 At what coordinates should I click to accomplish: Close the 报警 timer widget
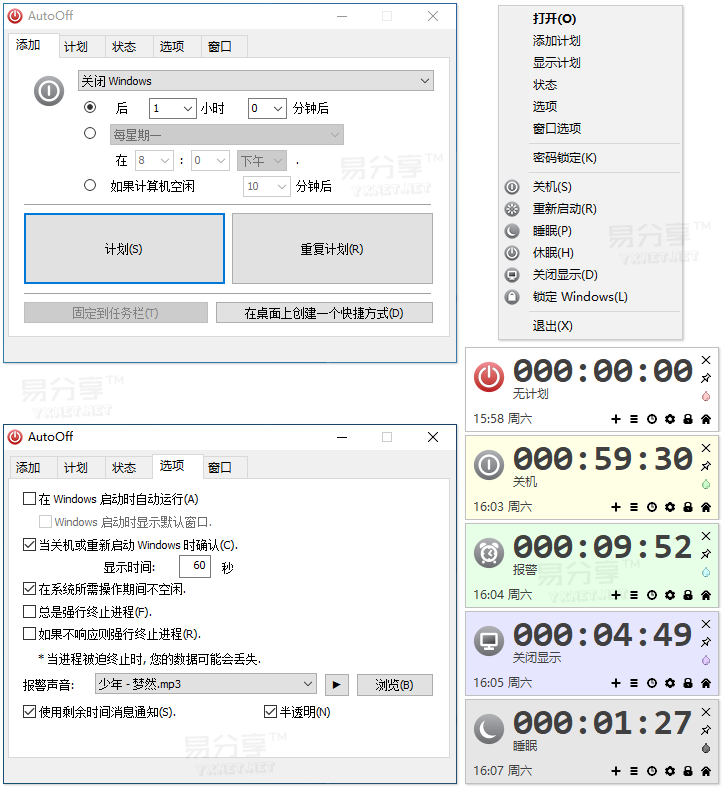click(x=706, y=536)
